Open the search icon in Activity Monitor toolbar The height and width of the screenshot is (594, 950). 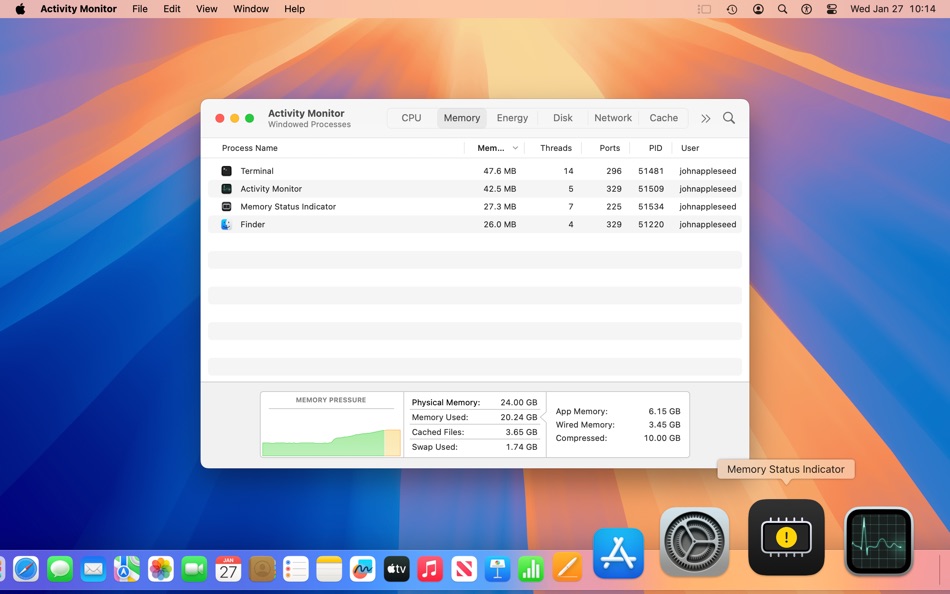729,117
